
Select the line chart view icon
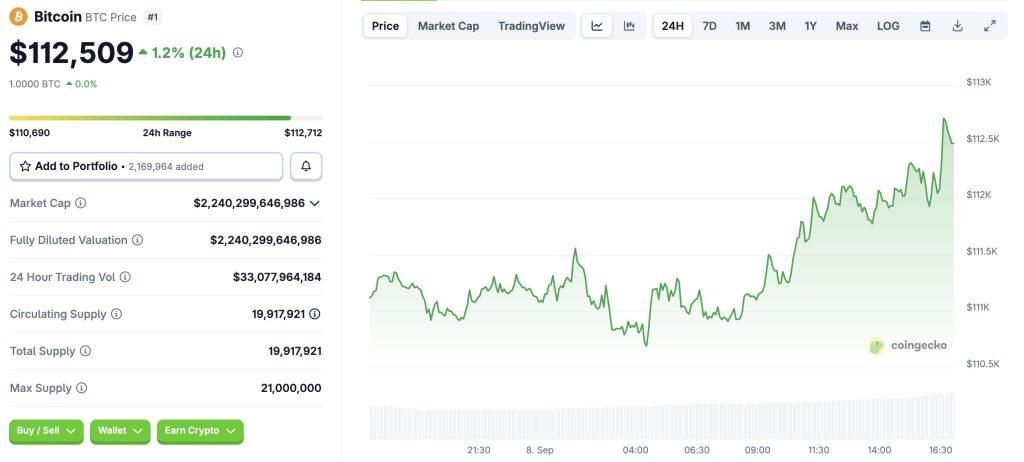click(x=597, y=26)
